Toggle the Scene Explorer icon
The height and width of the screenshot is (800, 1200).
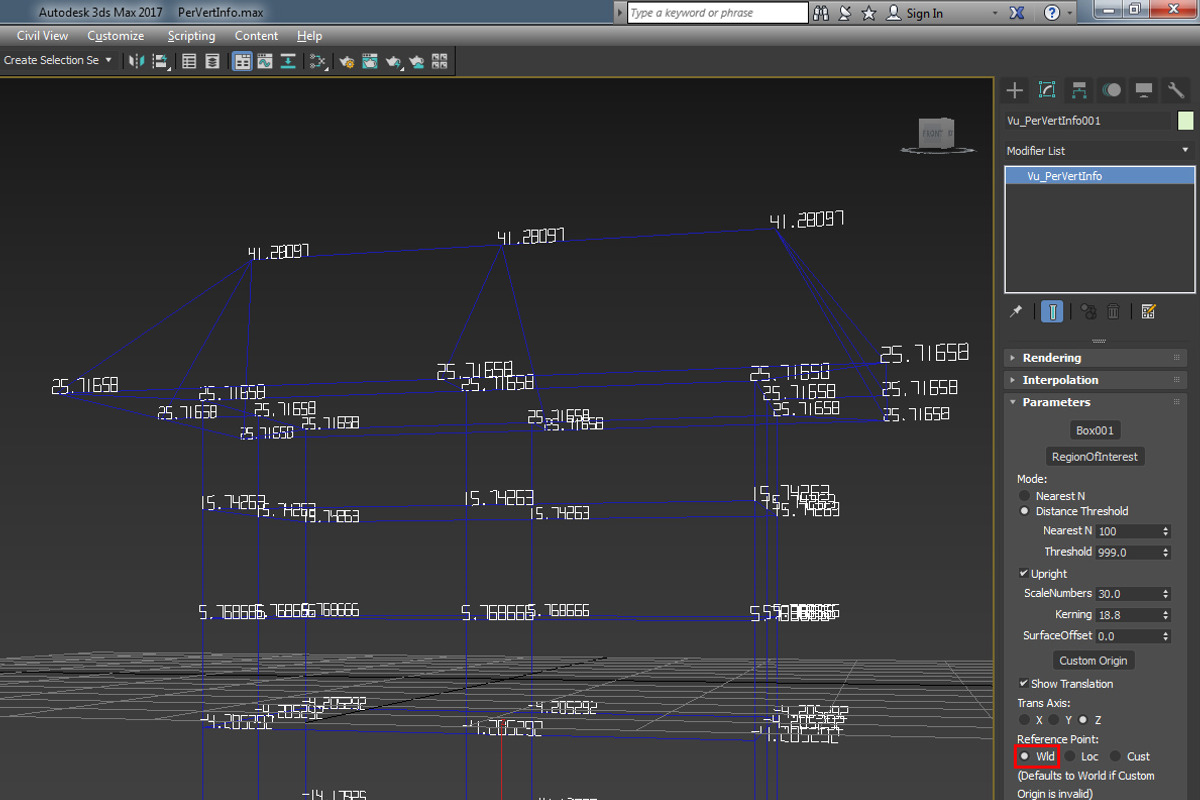pos(188,61)
